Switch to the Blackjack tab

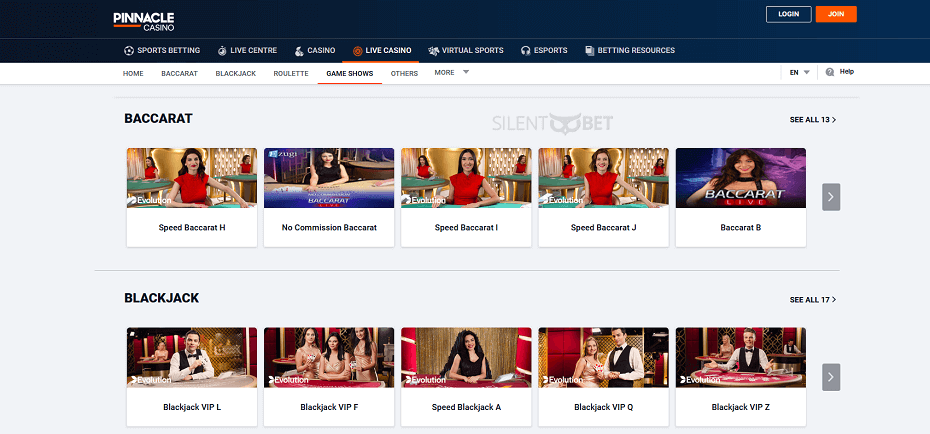click(235, 74)
